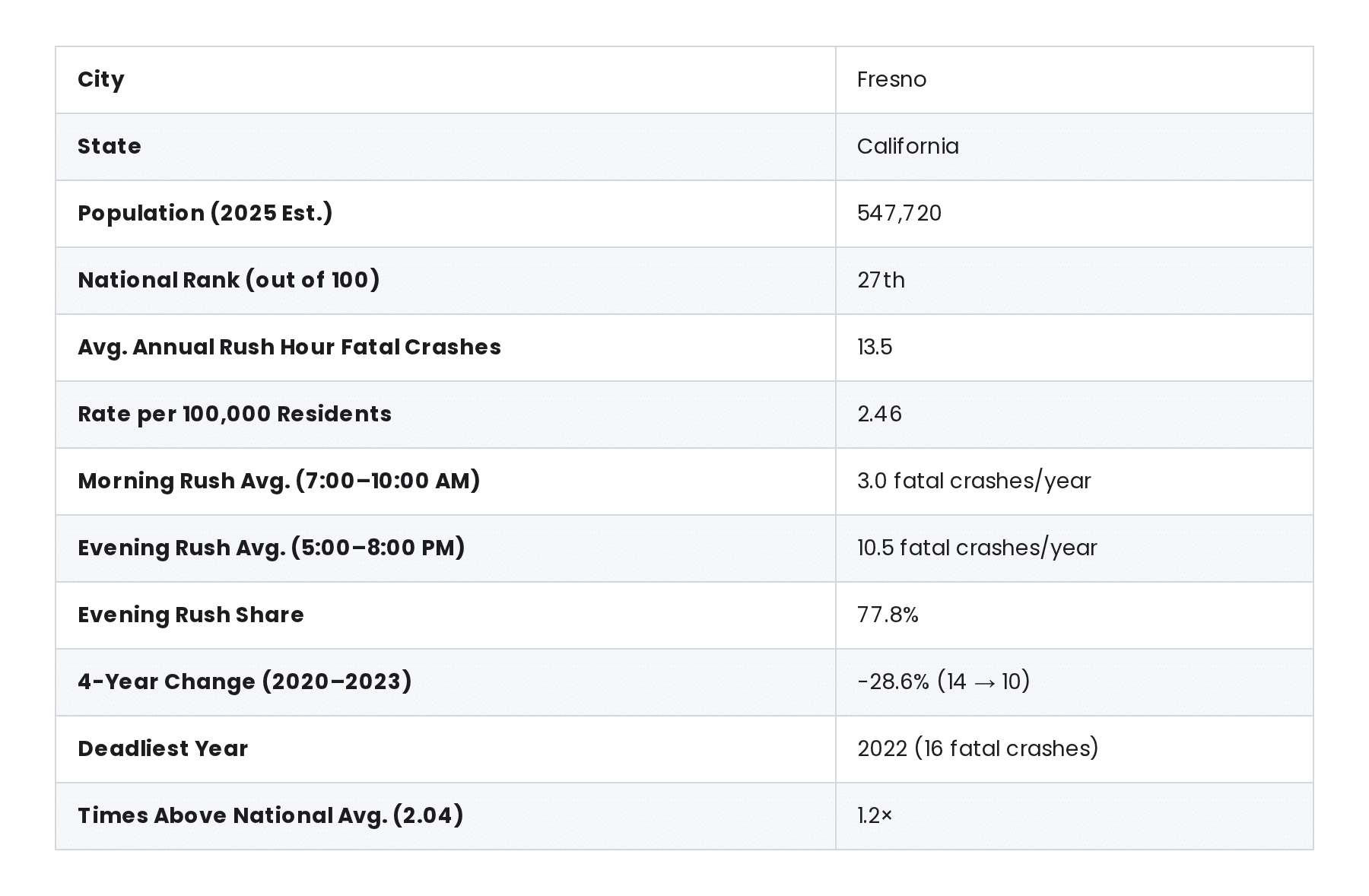Click 'Avg. Annual Rush Hour Fatal Crashes'
Image resolution: width=1369 pixels, height=896 pixels.
point(289,348)
